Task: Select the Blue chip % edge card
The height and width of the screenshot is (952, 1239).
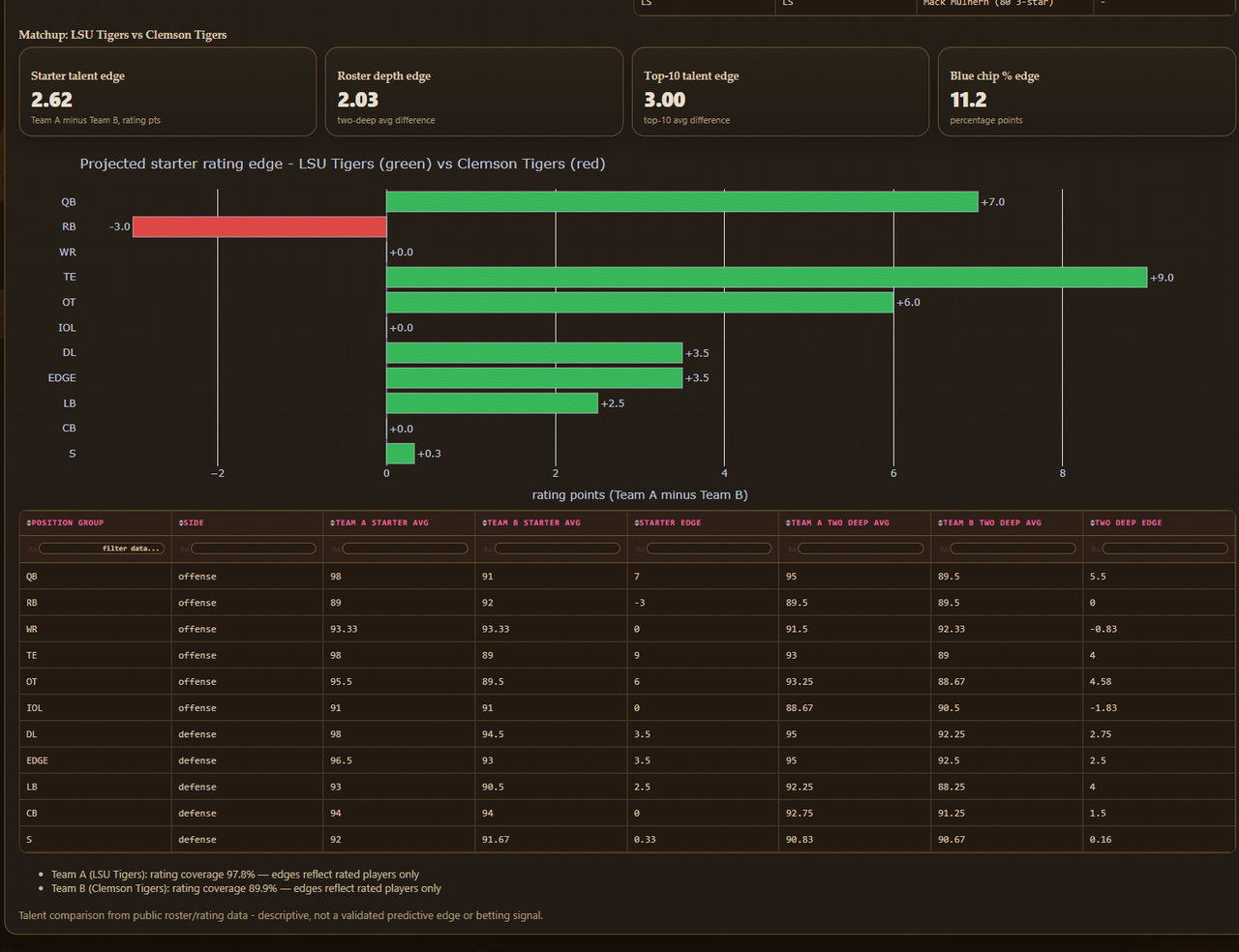Action: (1087, 92)
